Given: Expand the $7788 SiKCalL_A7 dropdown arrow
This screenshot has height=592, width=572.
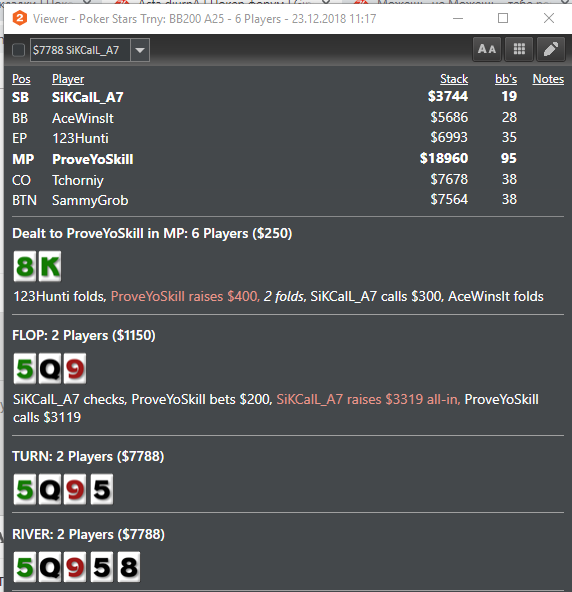Looking at the screenshot, I should 140,50.
